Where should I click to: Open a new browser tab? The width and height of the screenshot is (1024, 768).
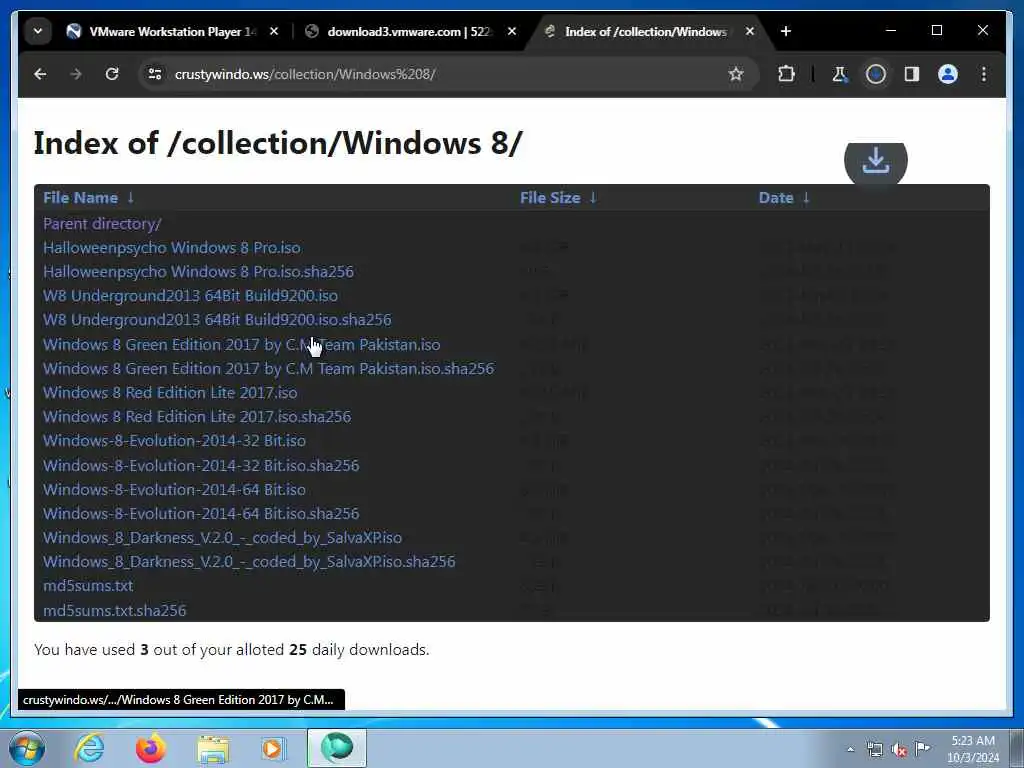pyautogui.click(x=786, y=31)
